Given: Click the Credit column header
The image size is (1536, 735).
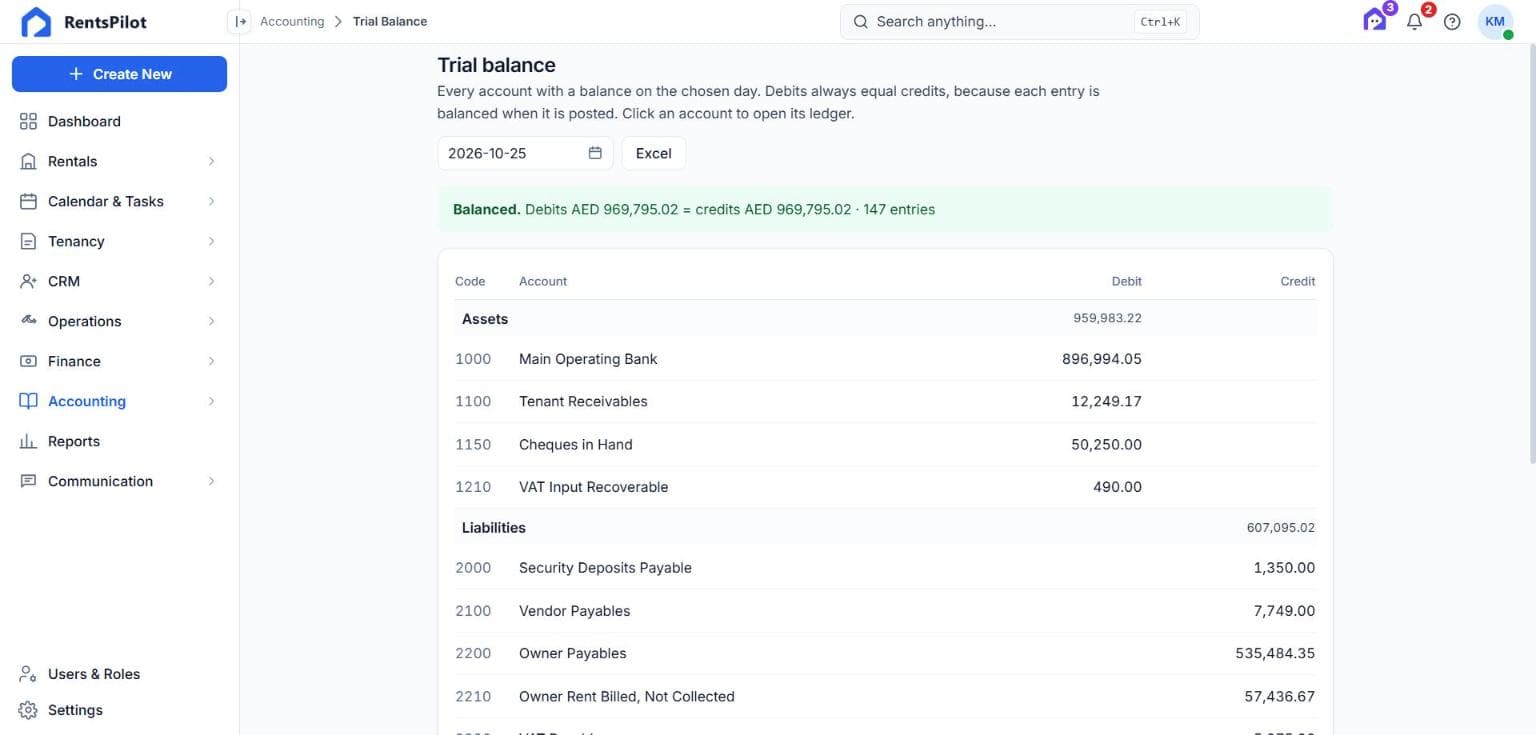Looking at the screenshot, I should (x=1297, y=281).
